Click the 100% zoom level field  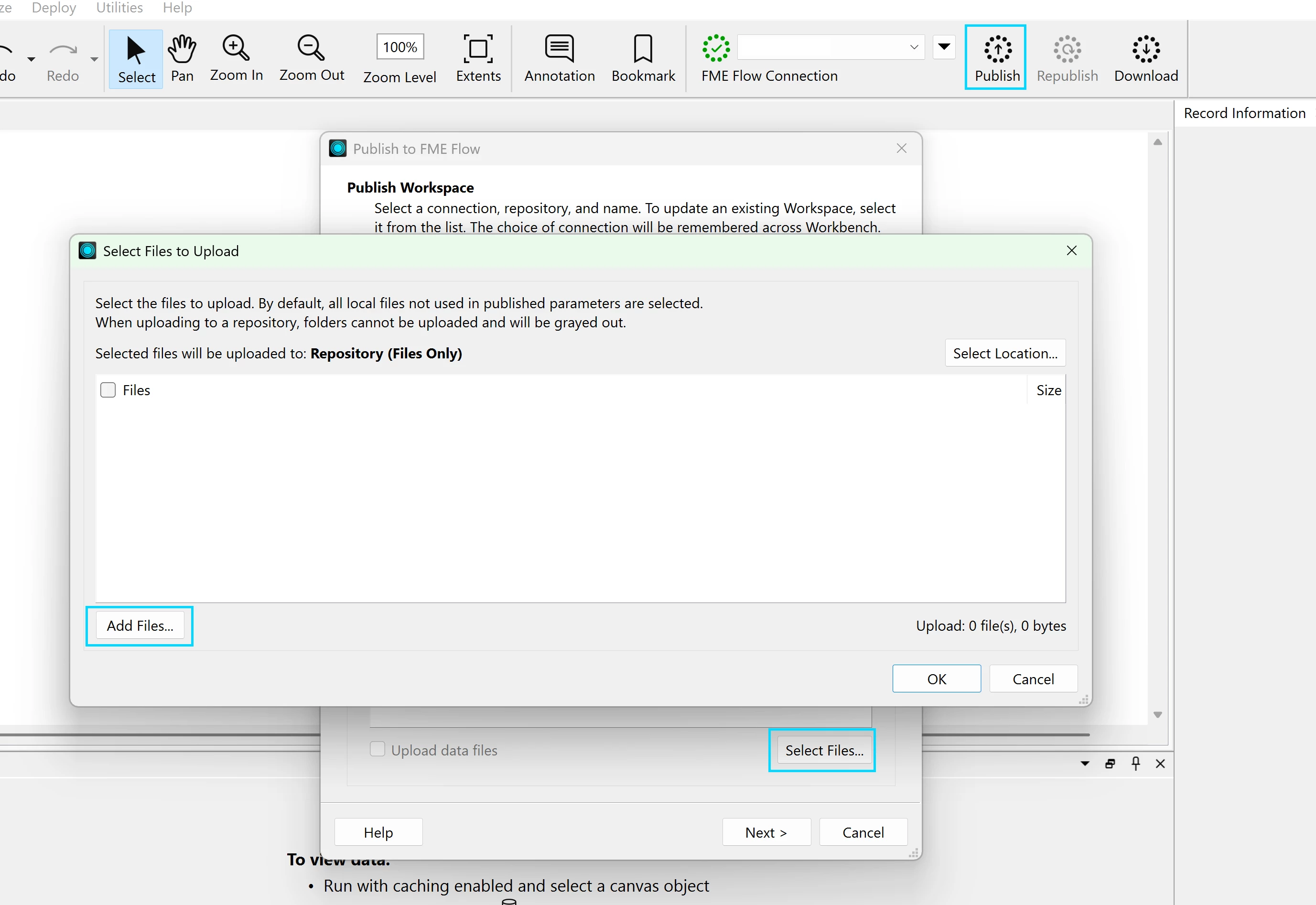pyautogui.click(x=400, y=47)
